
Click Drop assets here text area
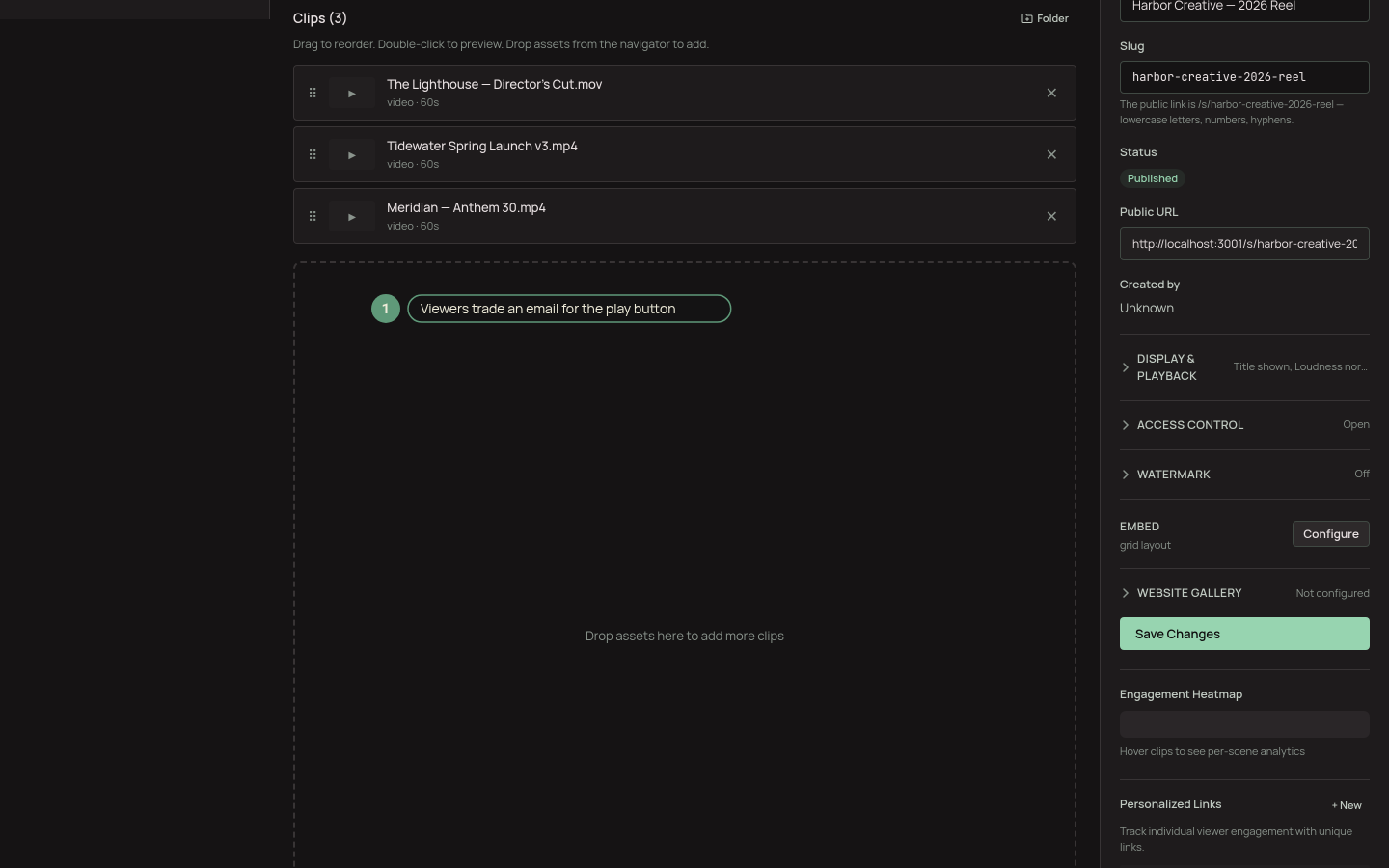[x=685, y=637]
